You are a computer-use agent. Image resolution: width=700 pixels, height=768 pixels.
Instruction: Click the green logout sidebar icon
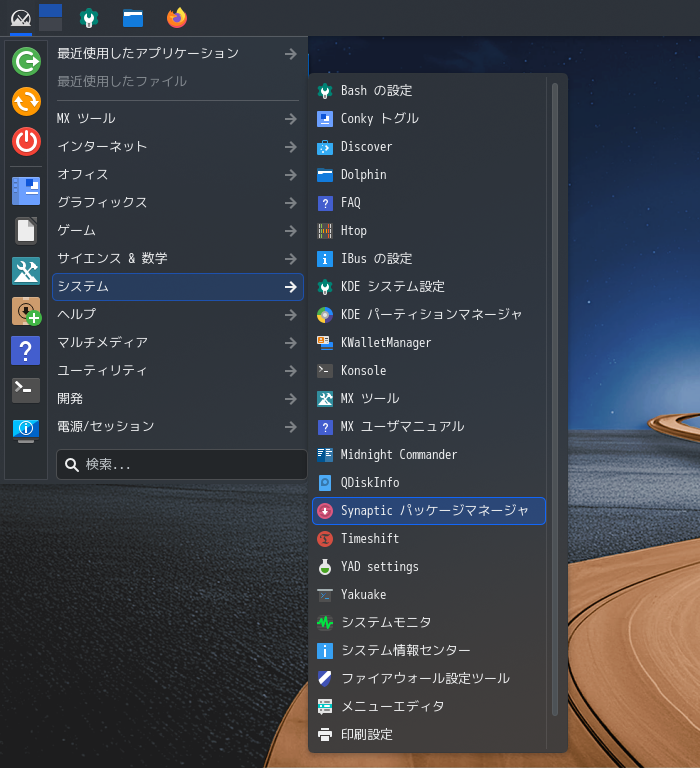click(26, 61)
